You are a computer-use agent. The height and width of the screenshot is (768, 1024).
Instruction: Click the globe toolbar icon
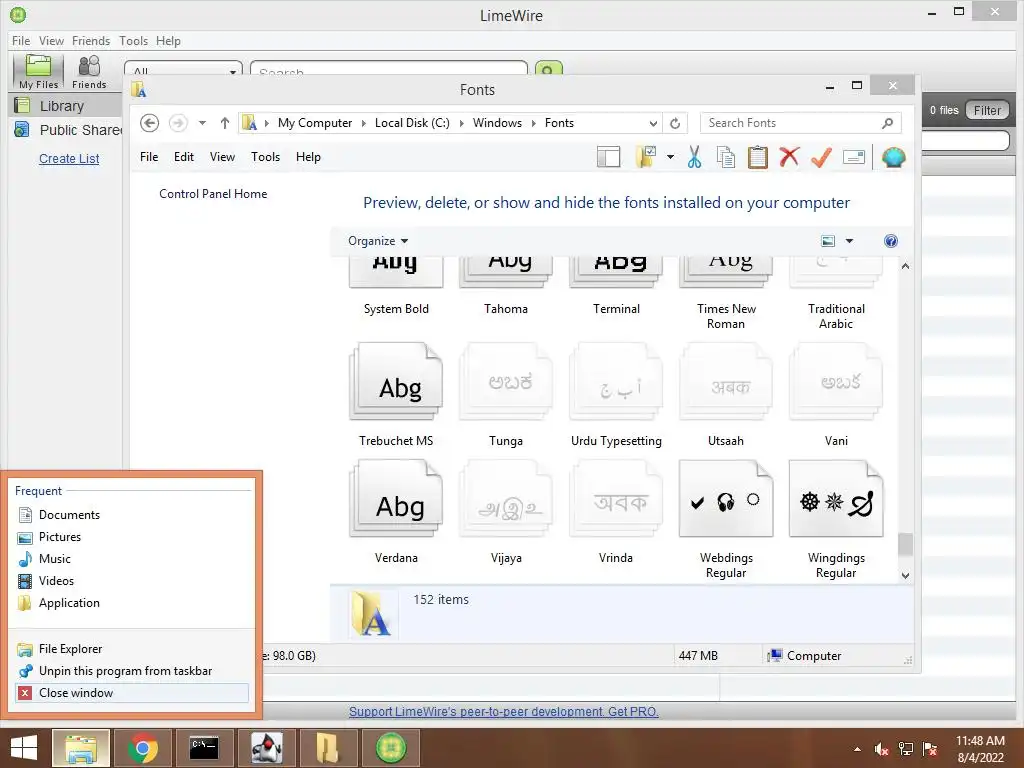point(893,157)
